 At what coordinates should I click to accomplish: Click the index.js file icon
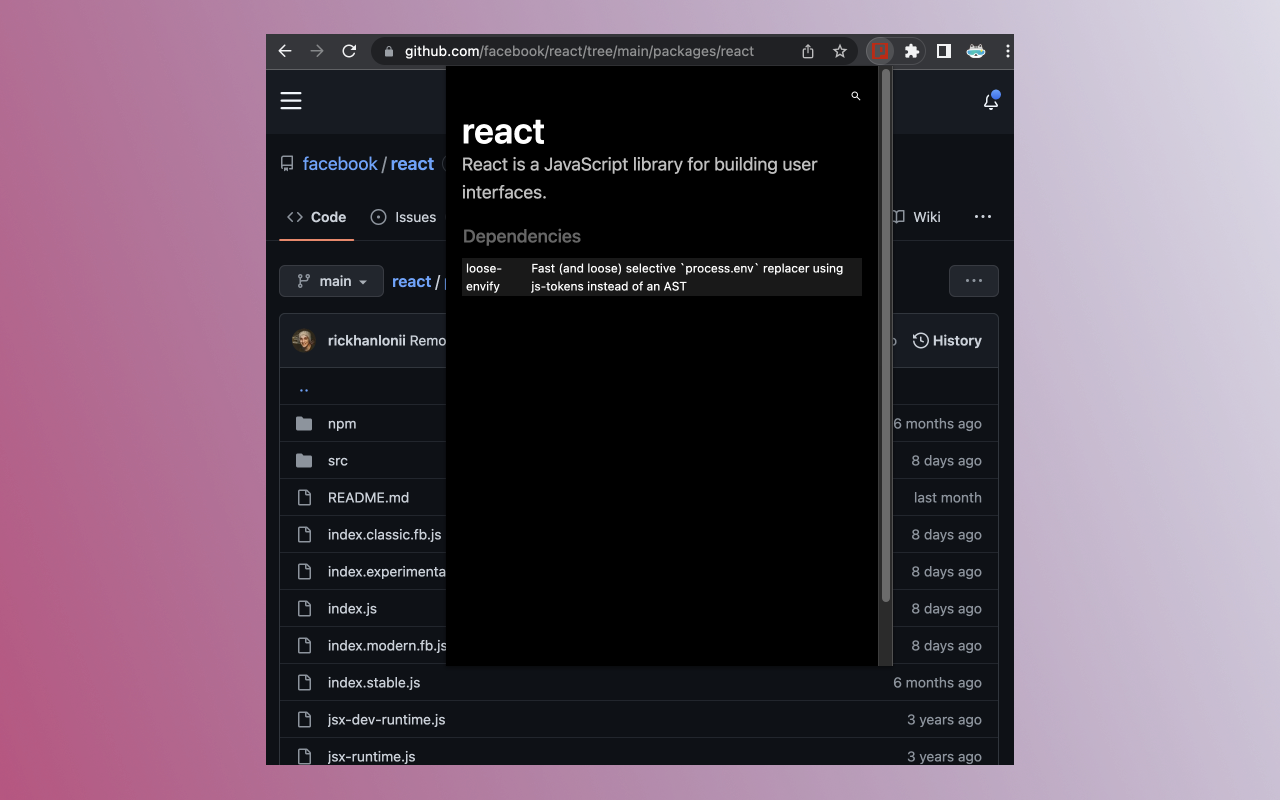pyautogui.click(x=304, y=609)
